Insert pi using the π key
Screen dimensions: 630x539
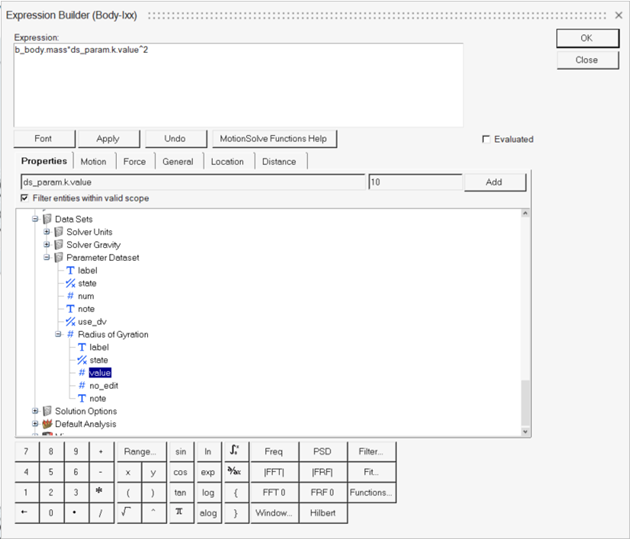[x=179, y=513]
